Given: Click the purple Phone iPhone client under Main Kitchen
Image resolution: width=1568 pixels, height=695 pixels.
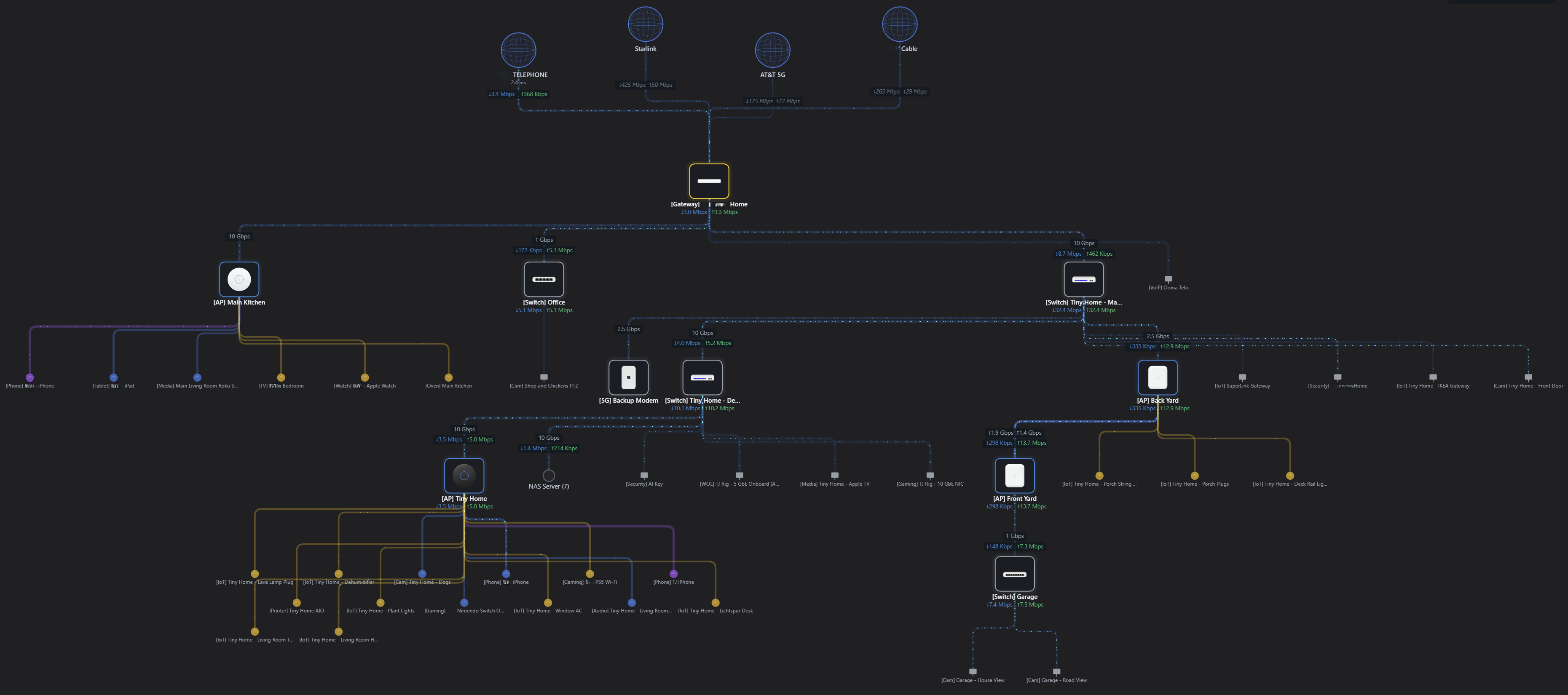Looking at the screenshot, I should [x=30, y=377].
